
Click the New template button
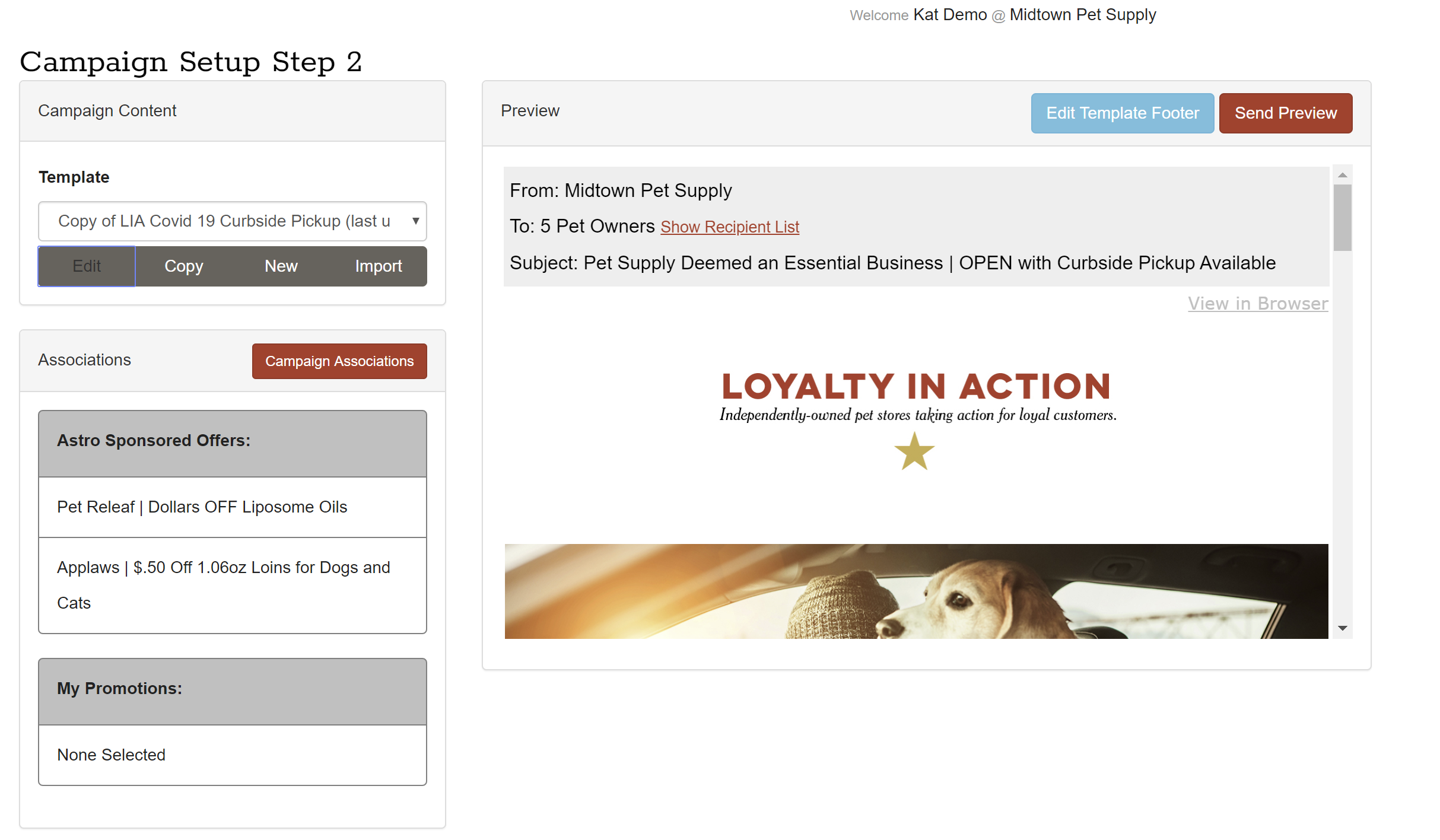point(281,266)
